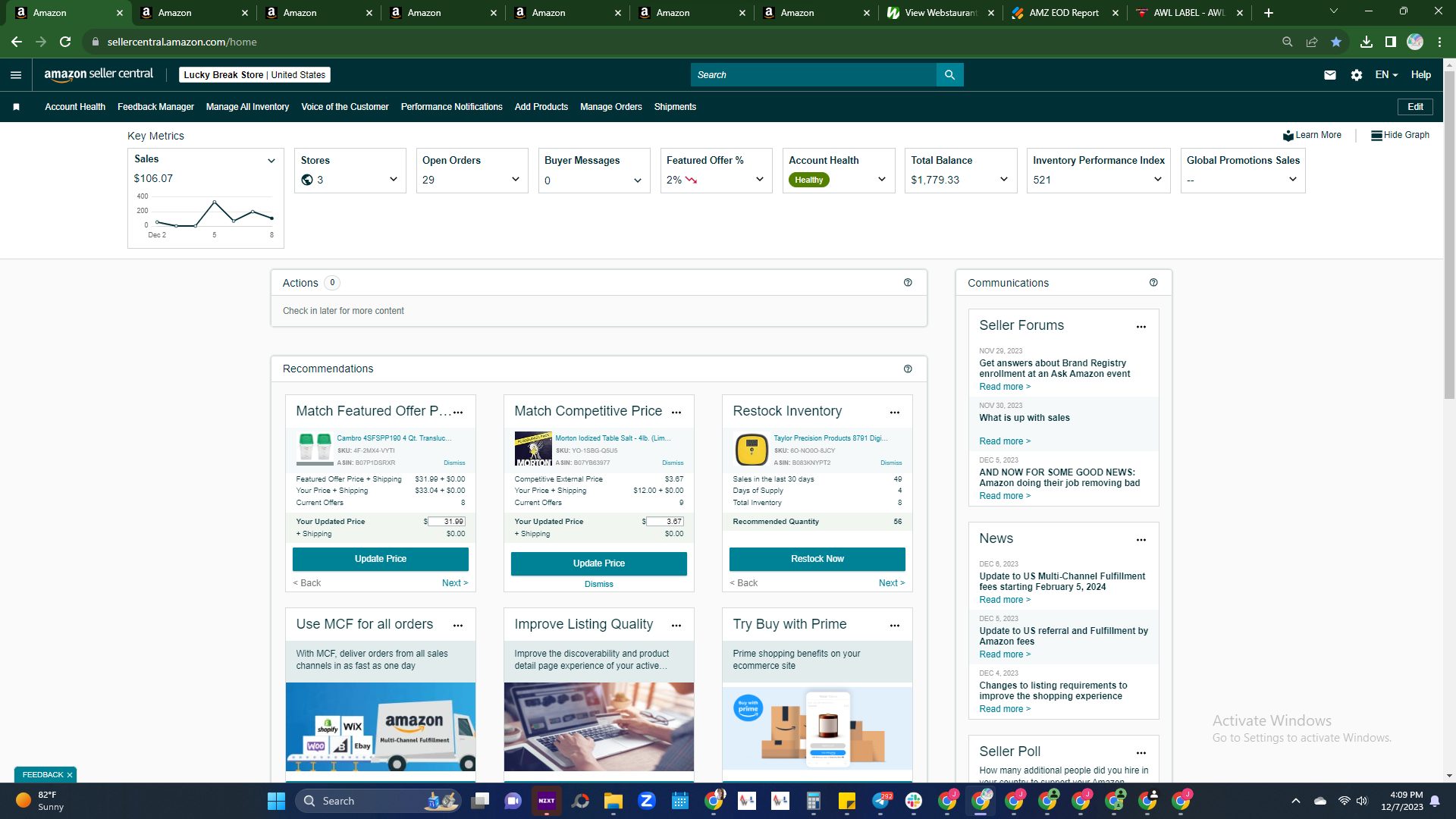This screenshot has width=1456, height=819.
Task: Open the Seller Central settings gear
Action: [x=1357, y=75]
